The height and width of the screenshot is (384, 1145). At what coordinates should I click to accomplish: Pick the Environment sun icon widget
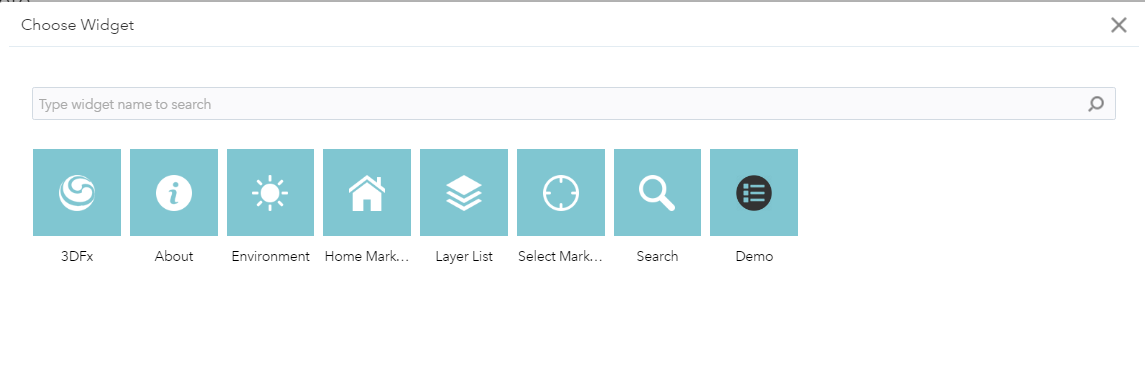coord(270,193)
